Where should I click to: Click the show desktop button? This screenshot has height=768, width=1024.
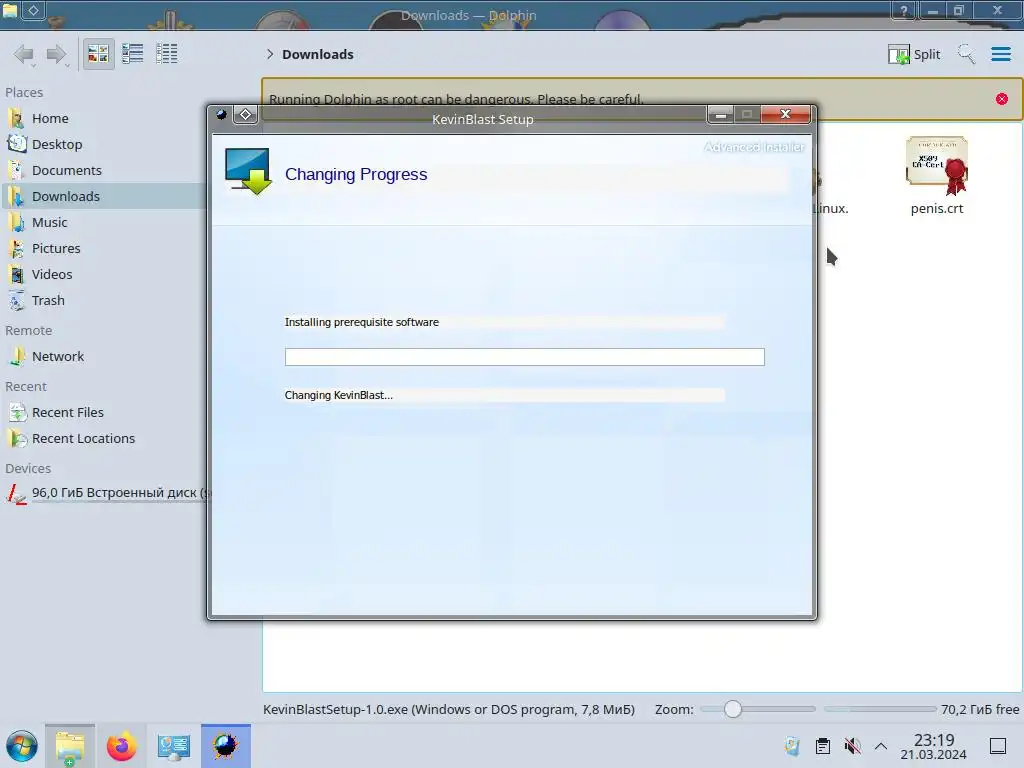[998, 746]
